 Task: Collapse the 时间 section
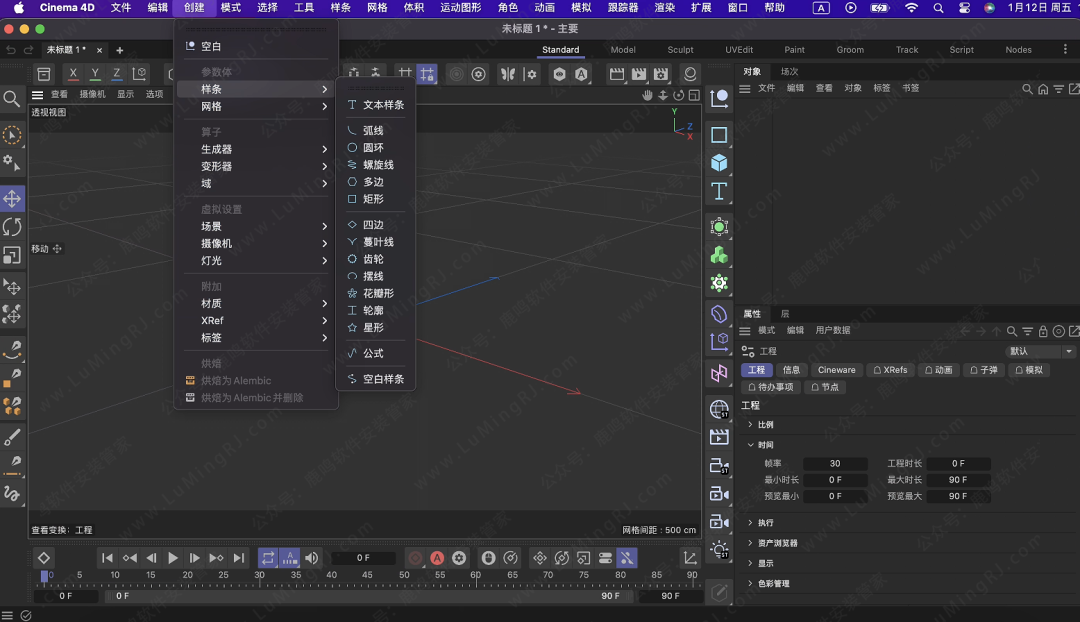[x=764, y=445]
